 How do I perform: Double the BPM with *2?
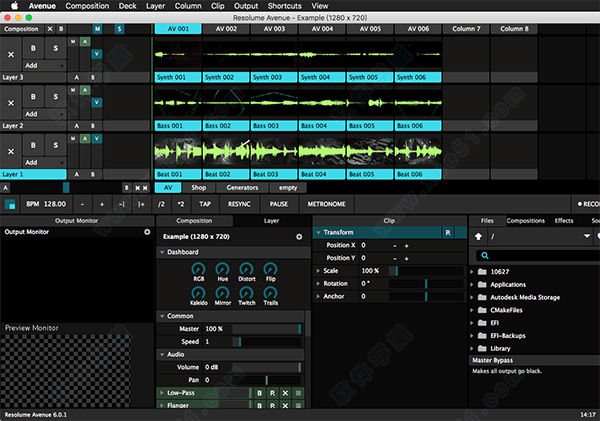pyautogui.click(x=181, y=204)
